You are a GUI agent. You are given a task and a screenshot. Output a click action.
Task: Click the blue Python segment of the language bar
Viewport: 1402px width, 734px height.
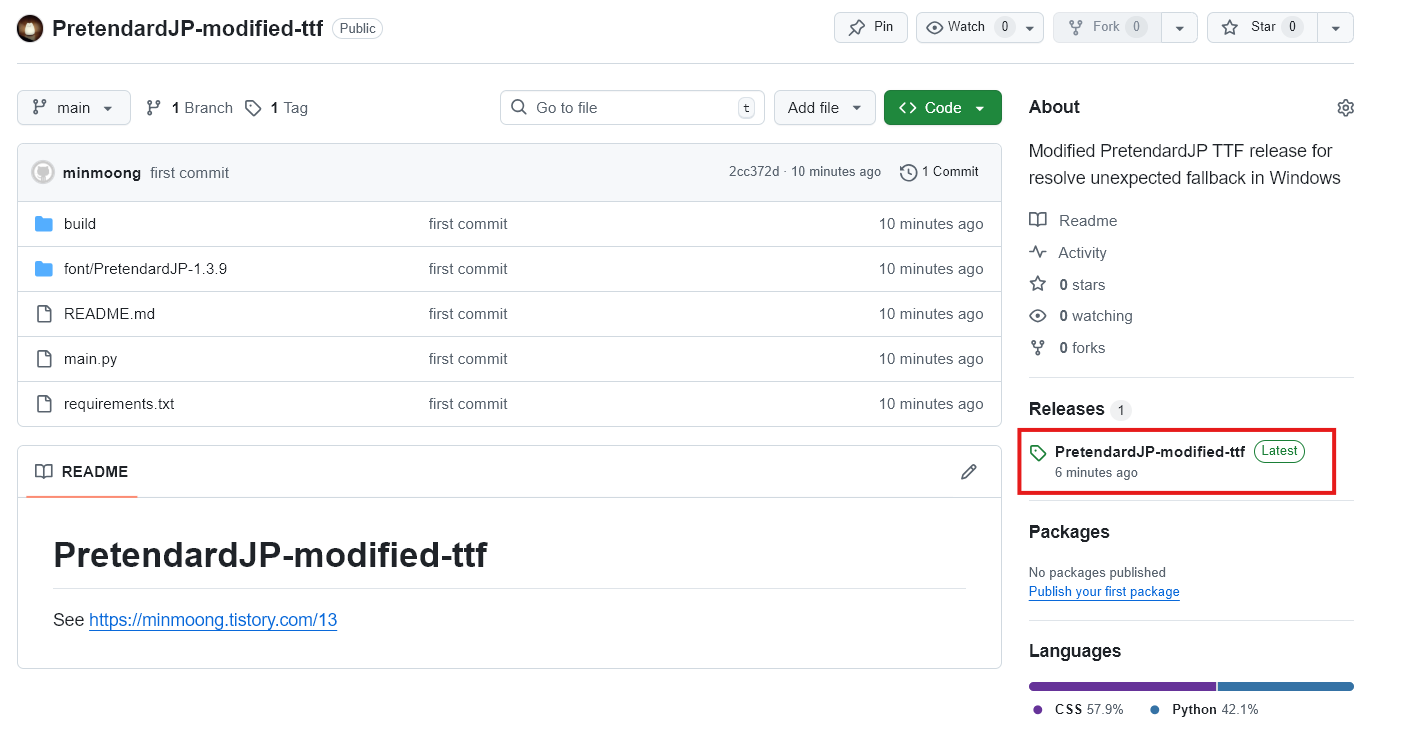[x=1286, y=687]
